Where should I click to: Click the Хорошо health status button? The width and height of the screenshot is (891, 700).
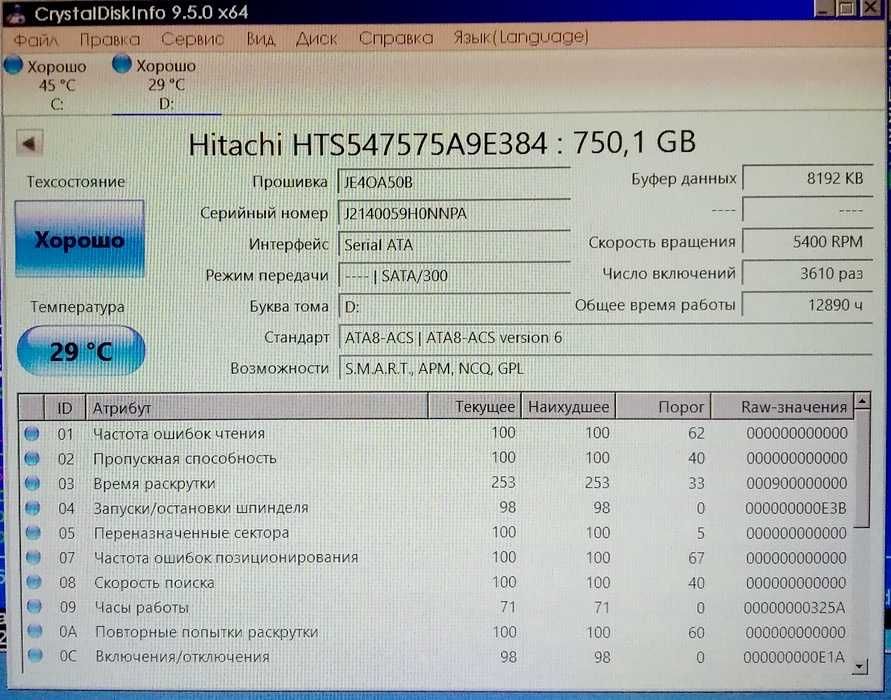pyautogui.click(x=80, y=239)
